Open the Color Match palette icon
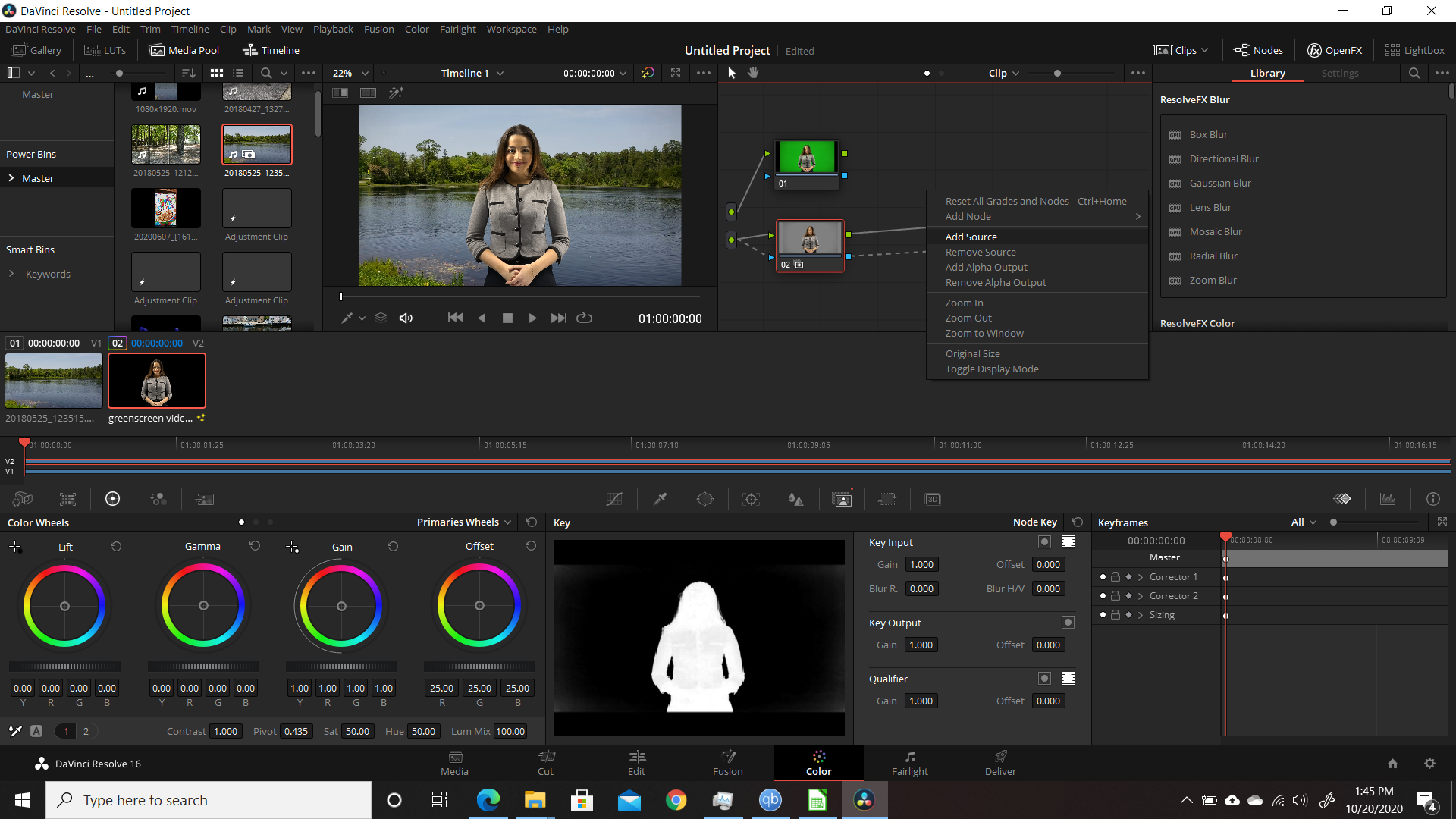The image size is (1456, 819). (x=67, y=499)
